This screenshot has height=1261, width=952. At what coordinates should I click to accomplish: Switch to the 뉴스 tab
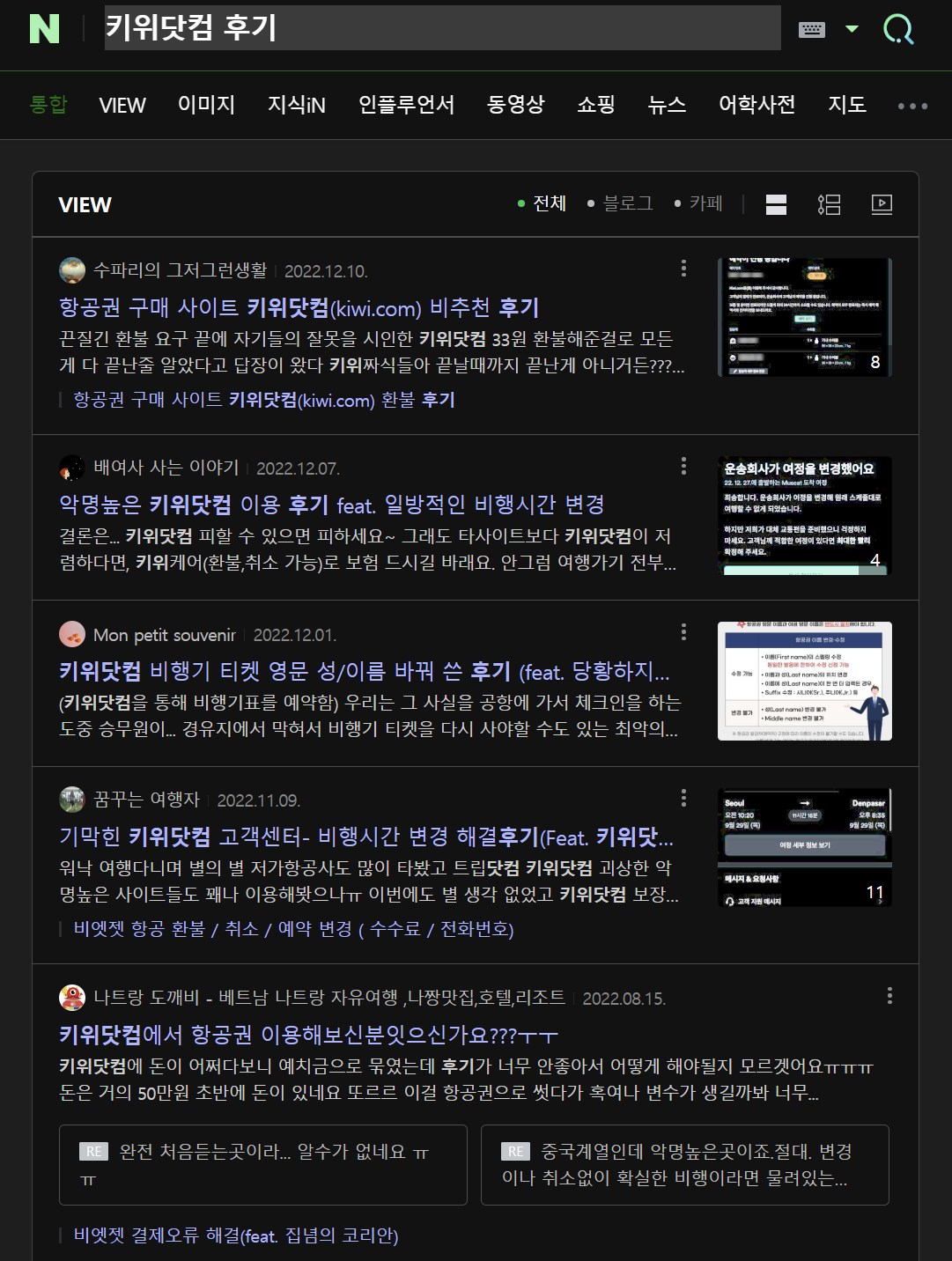coord(667,105)
